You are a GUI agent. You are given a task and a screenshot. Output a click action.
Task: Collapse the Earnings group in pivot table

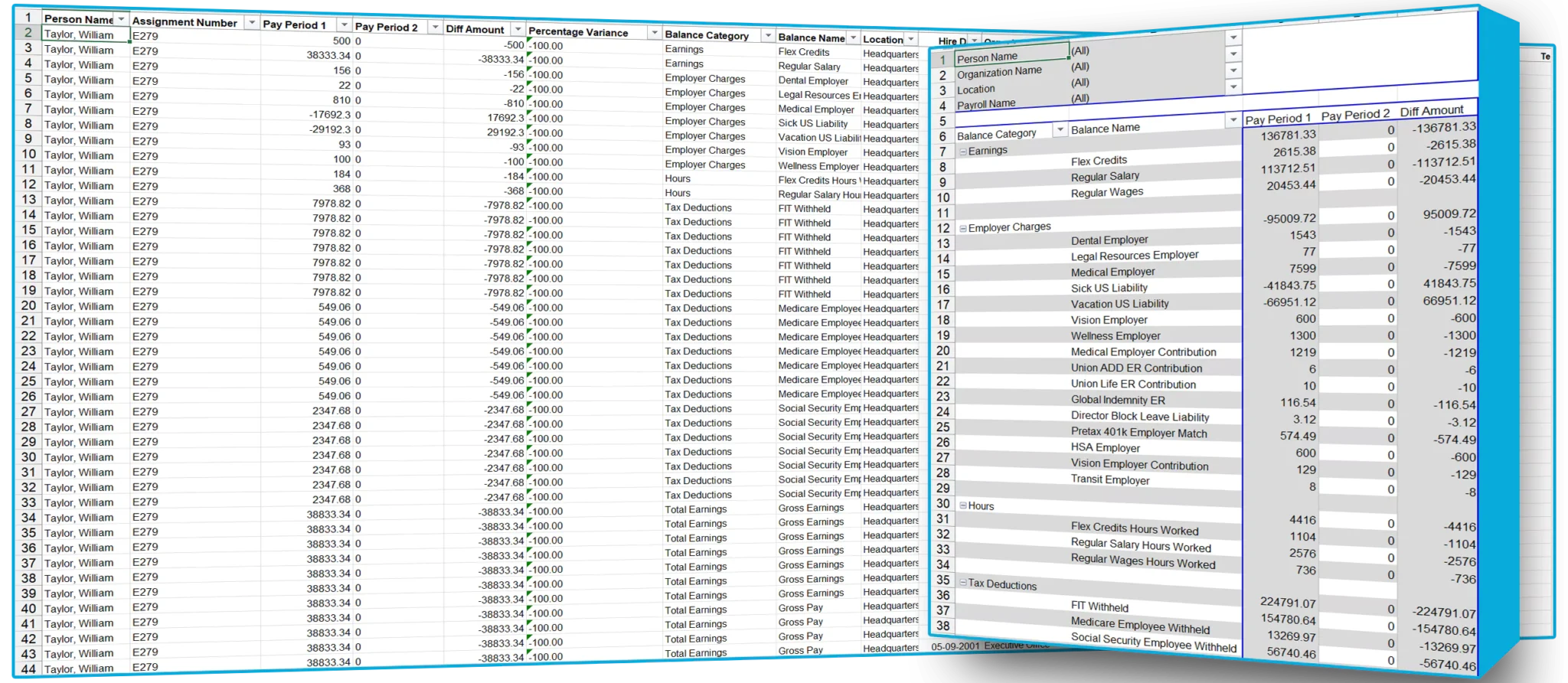point(963,152)
